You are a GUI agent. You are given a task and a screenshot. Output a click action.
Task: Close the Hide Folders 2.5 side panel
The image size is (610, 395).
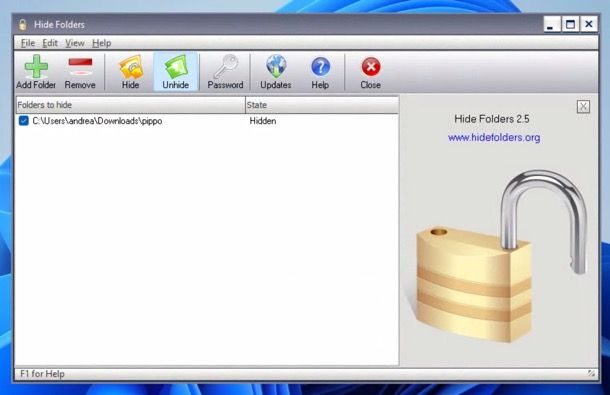(583, 107)
